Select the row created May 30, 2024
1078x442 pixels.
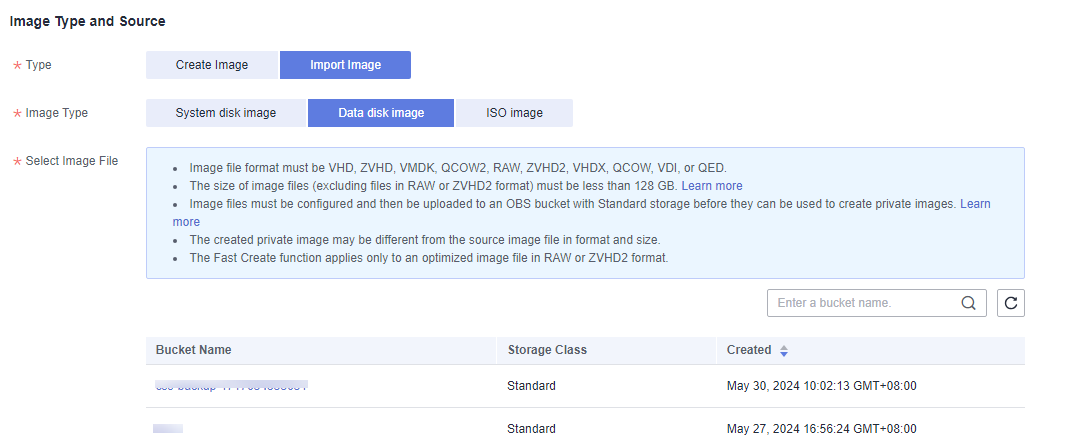point(585,386)
